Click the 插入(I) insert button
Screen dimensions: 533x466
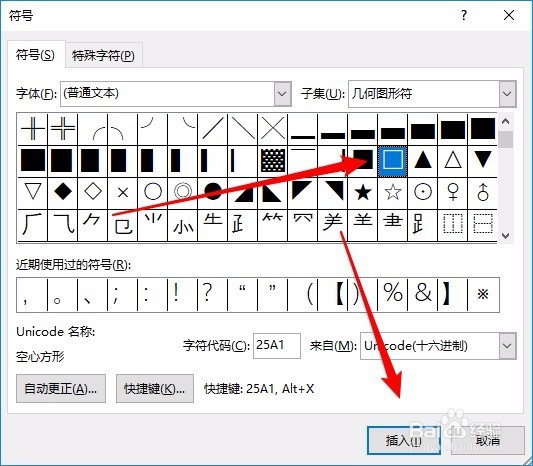pyautogui.click(x=404, y=441)
